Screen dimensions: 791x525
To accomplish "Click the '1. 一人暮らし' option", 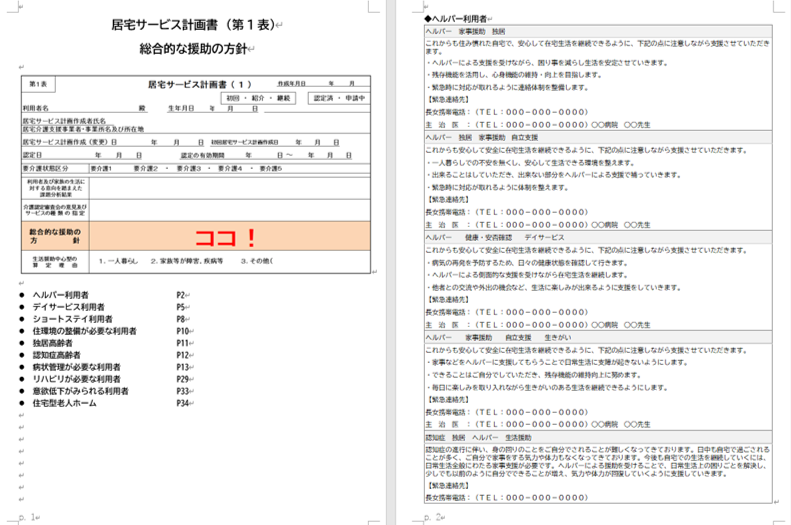I will click(x=118, y=261).
